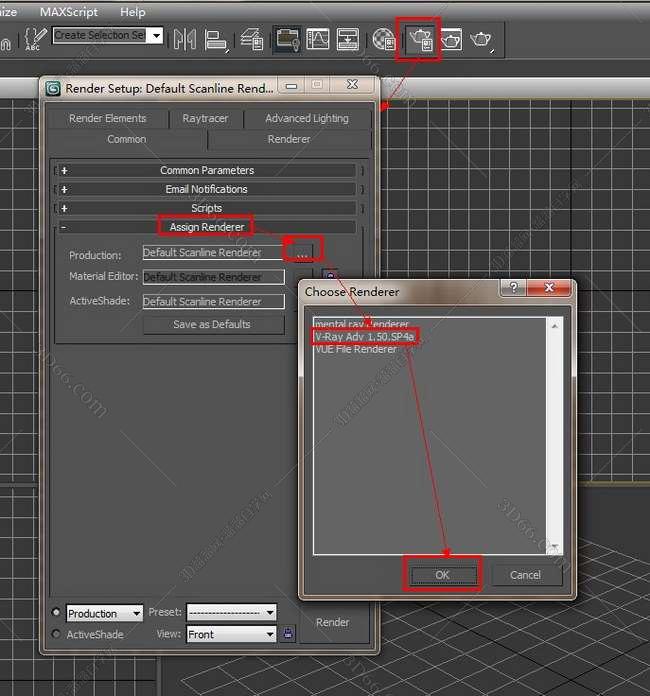This screenshot has height=696, width=650.
Task: Toggle the lock icon beside View dropdown
Action: click(289, 634)
